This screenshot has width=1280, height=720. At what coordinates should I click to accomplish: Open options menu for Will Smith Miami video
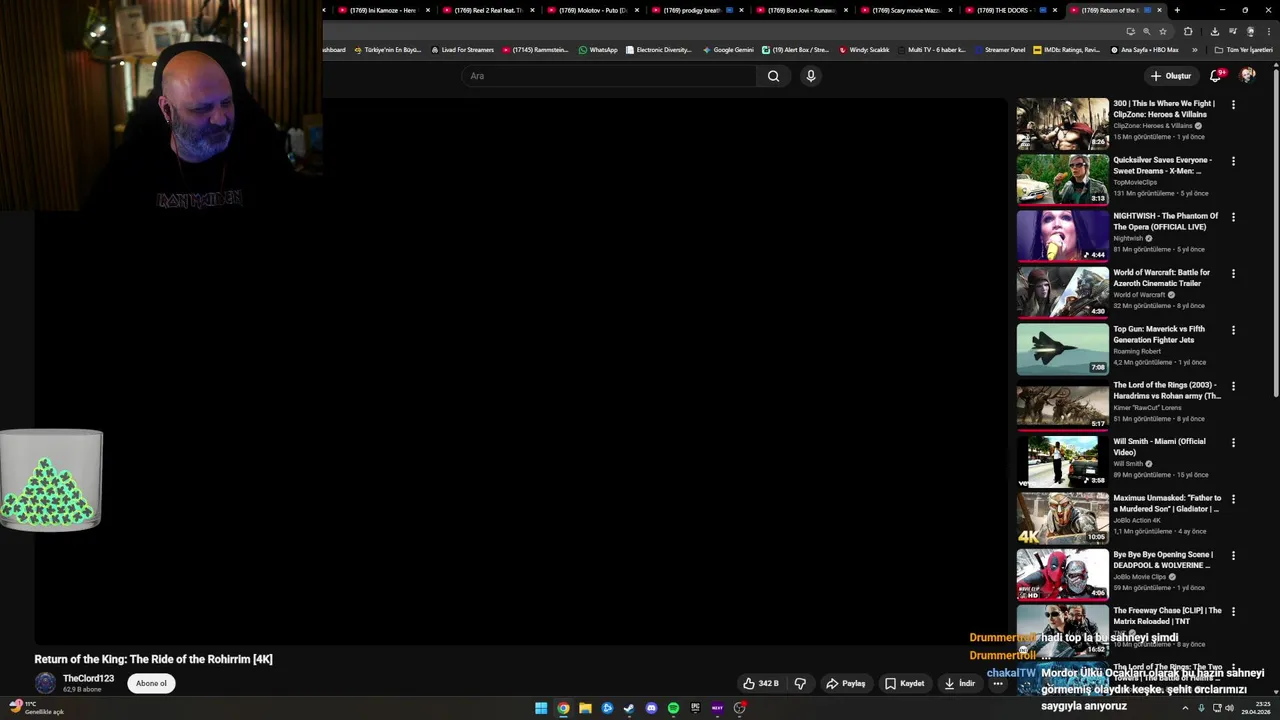pos(1233,442)
